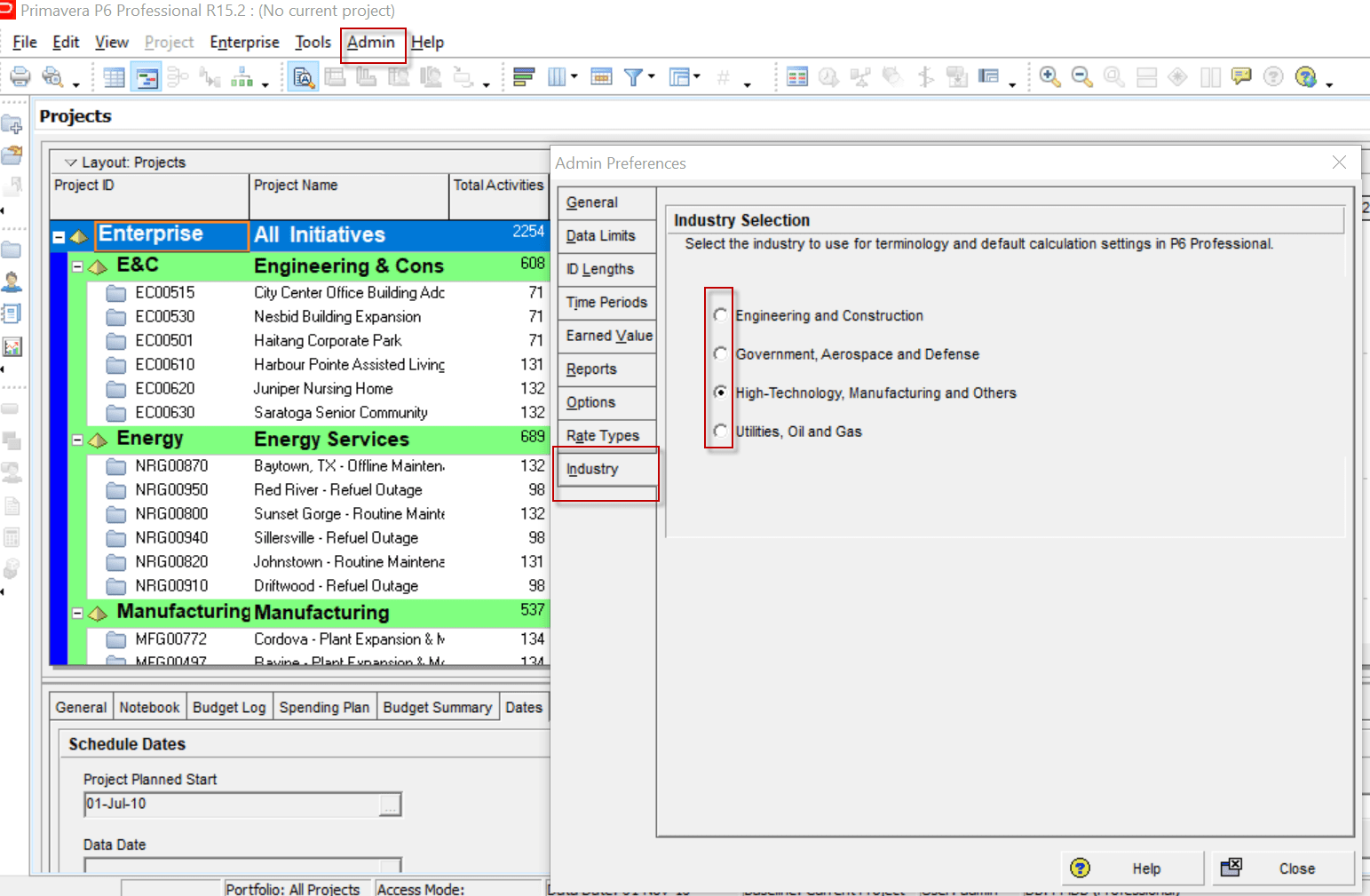Open online help globe icon
This screenshot has height=896, width=1370.
coord(1305,77)
